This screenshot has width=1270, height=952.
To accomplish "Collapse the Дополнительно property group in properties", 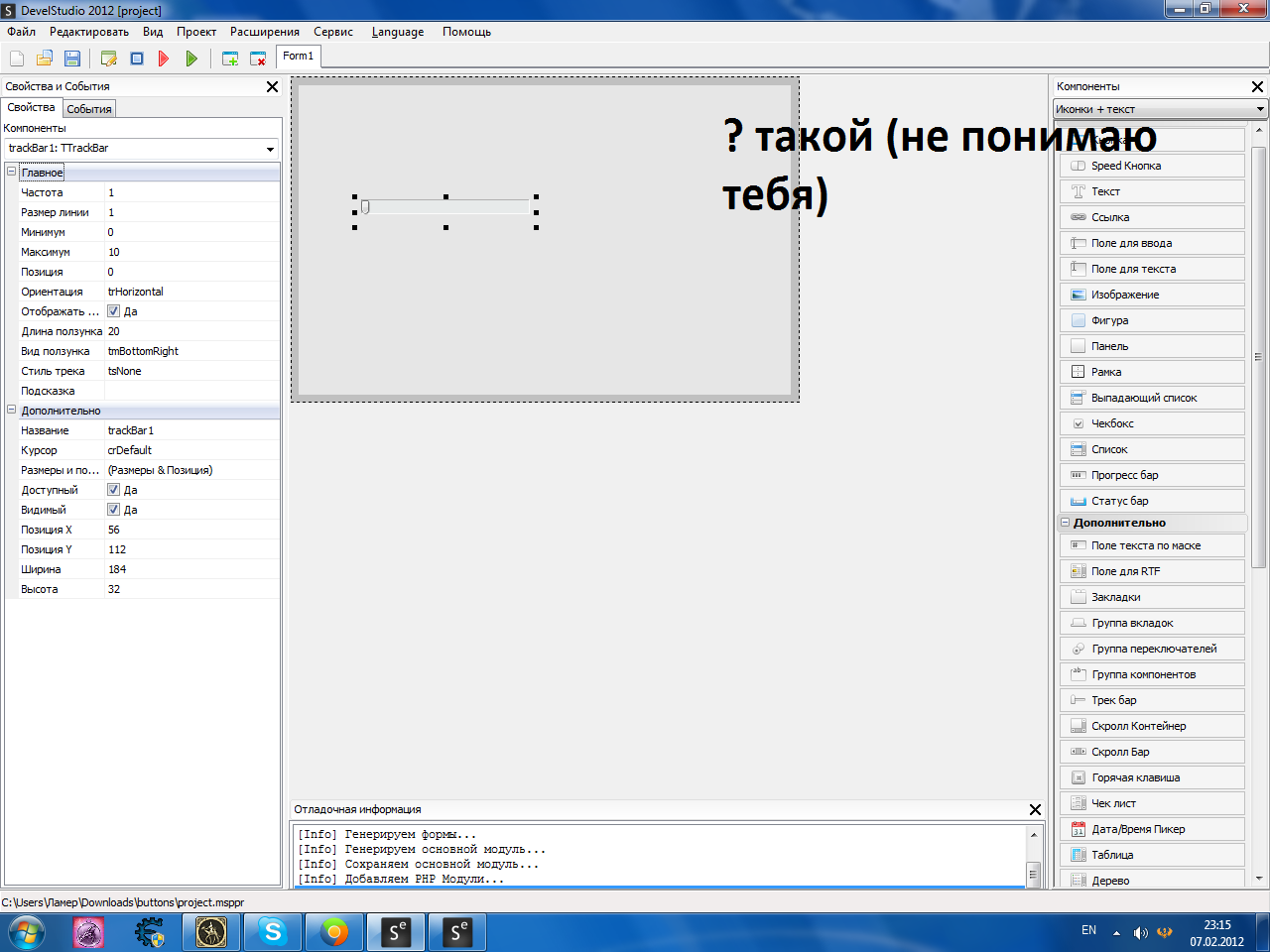I will (12, 411).
